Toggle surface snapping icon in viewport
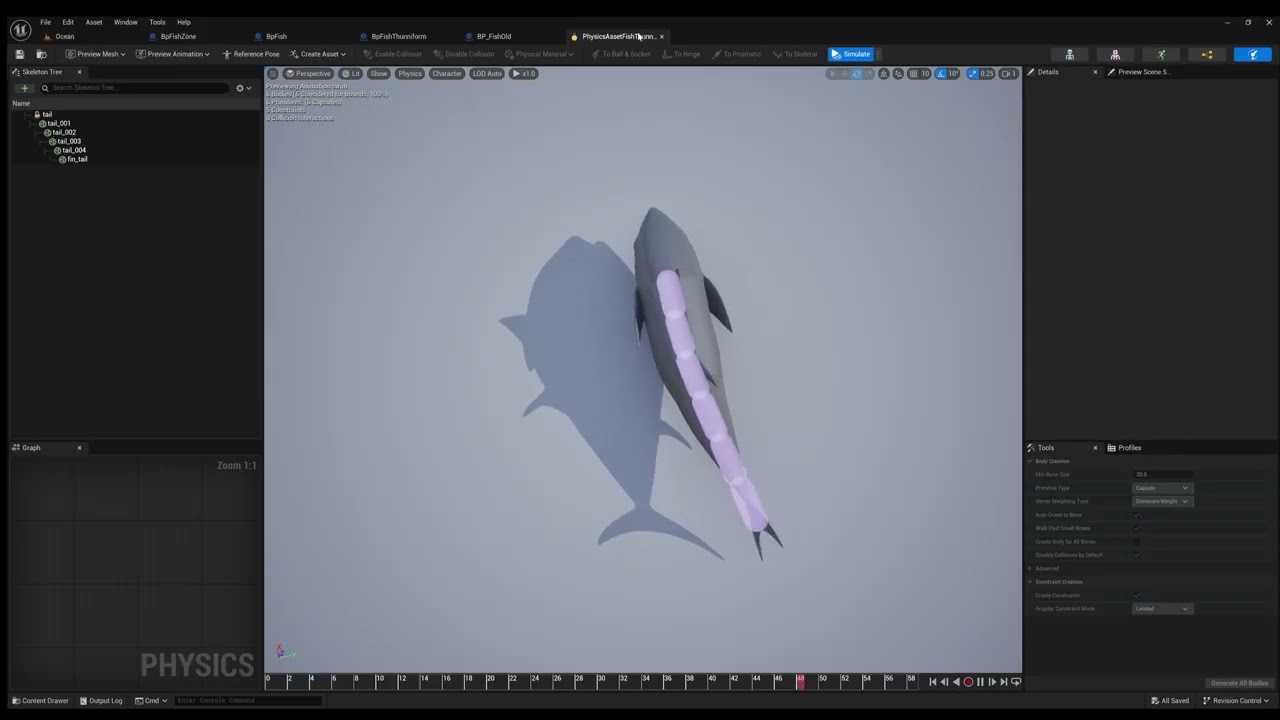 pyautogui.click(x=898, y=73)
